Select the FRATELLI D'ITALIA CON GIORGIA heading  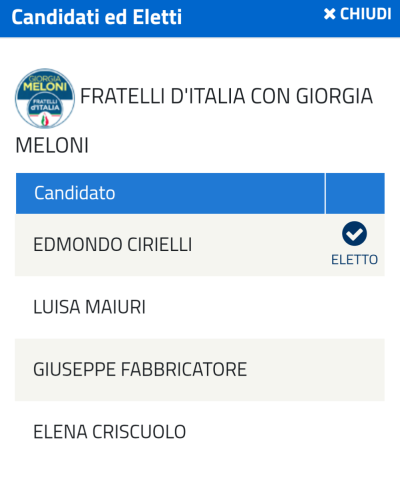(226, 96)
